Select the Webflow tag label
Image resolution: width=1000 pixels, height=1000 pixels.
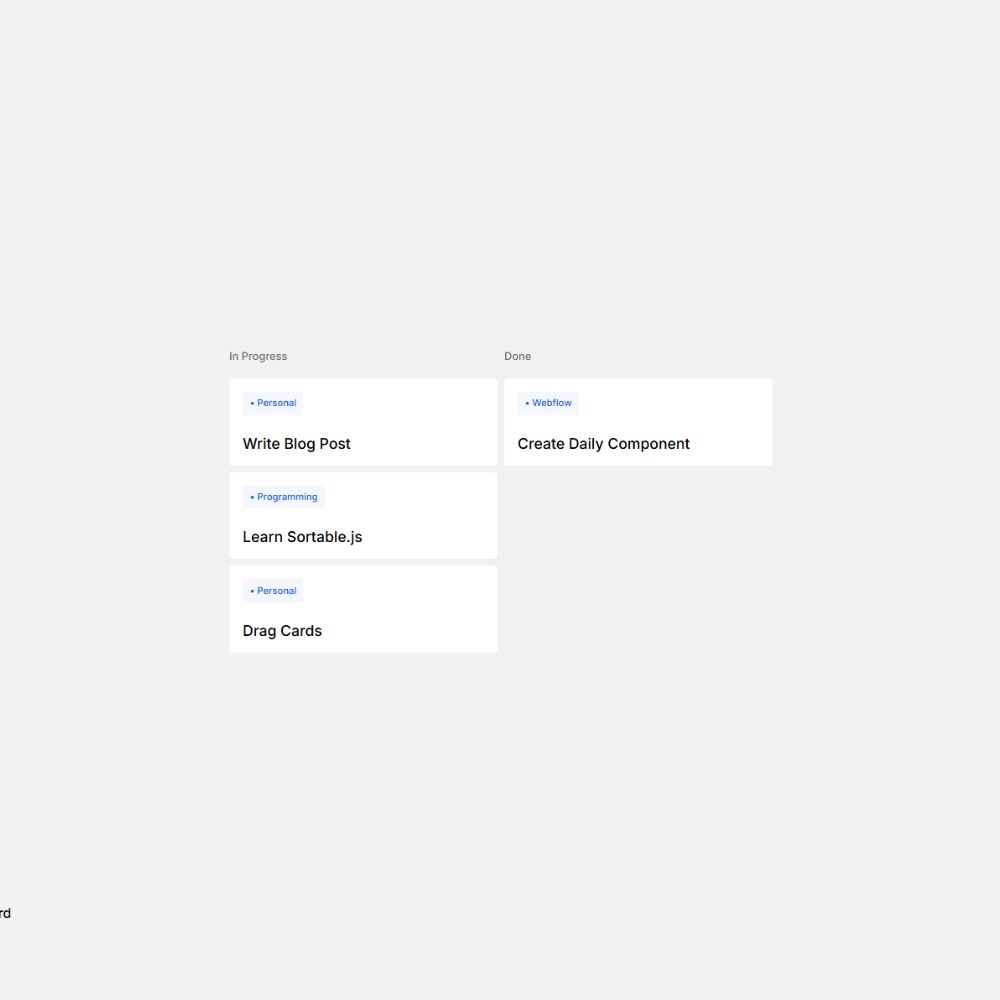pyautogui.click(x=552, y=403)
